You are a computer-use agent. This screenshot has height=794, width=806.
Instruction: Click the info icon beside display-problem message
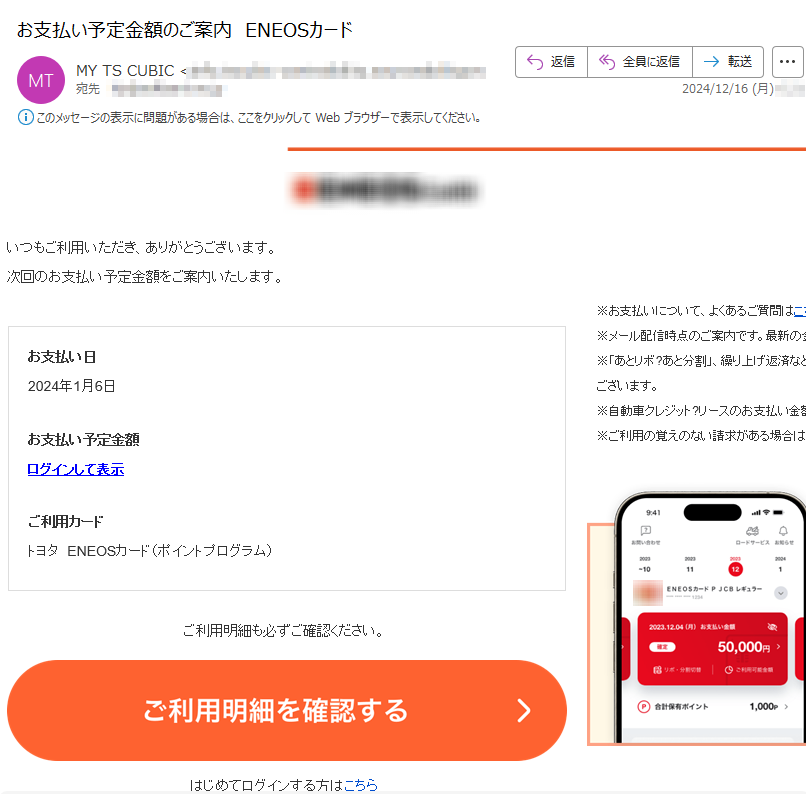point(26,118)
